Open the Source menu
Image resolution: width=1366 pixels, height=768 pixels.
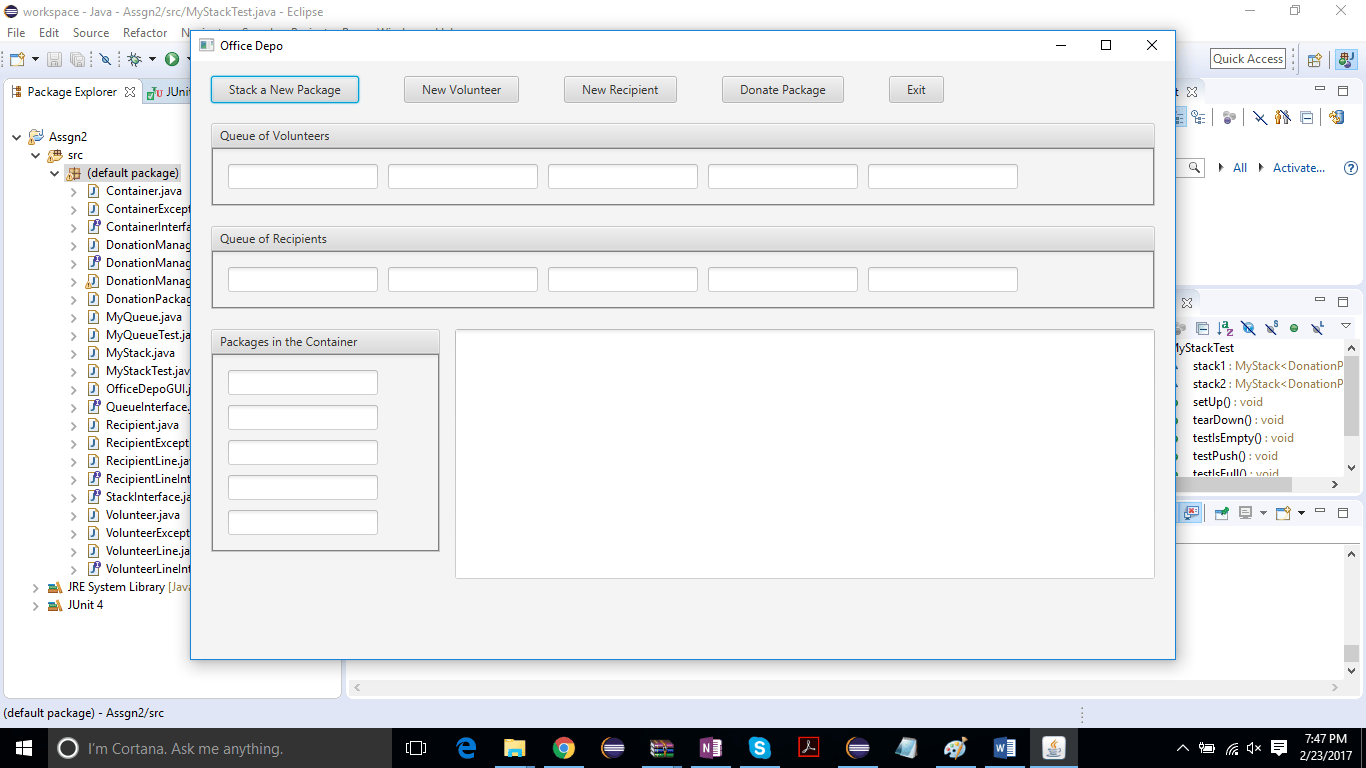click(91, 33)
